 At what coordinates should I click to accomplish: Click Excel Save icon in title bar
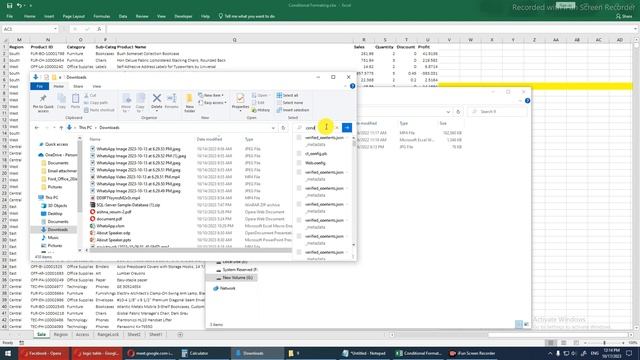pyautogui.click(x=9, y=6)
